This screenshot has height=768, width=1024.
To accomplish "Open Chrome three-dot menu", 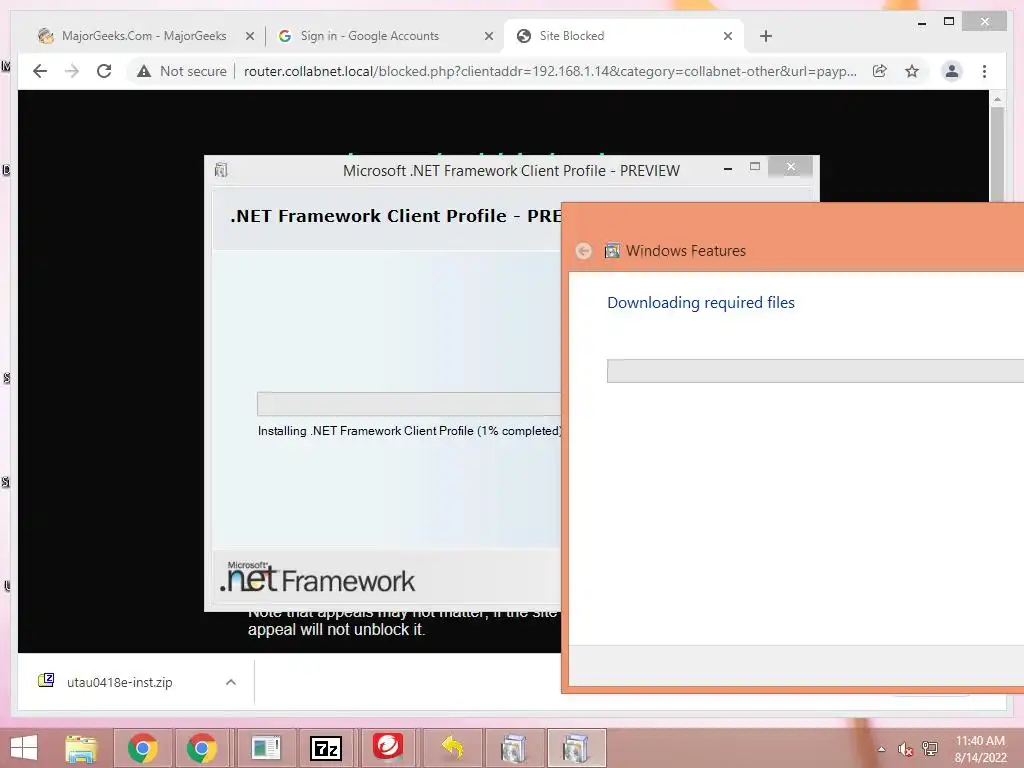I will tap(984, 71).
